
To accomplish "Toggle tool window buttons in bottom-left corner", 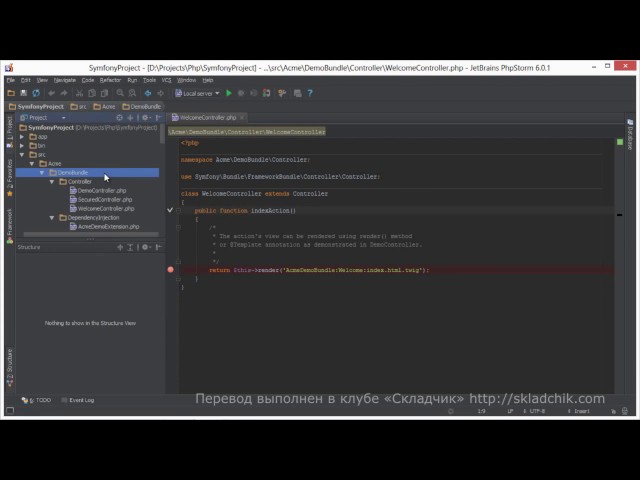I will coord(10,411).
